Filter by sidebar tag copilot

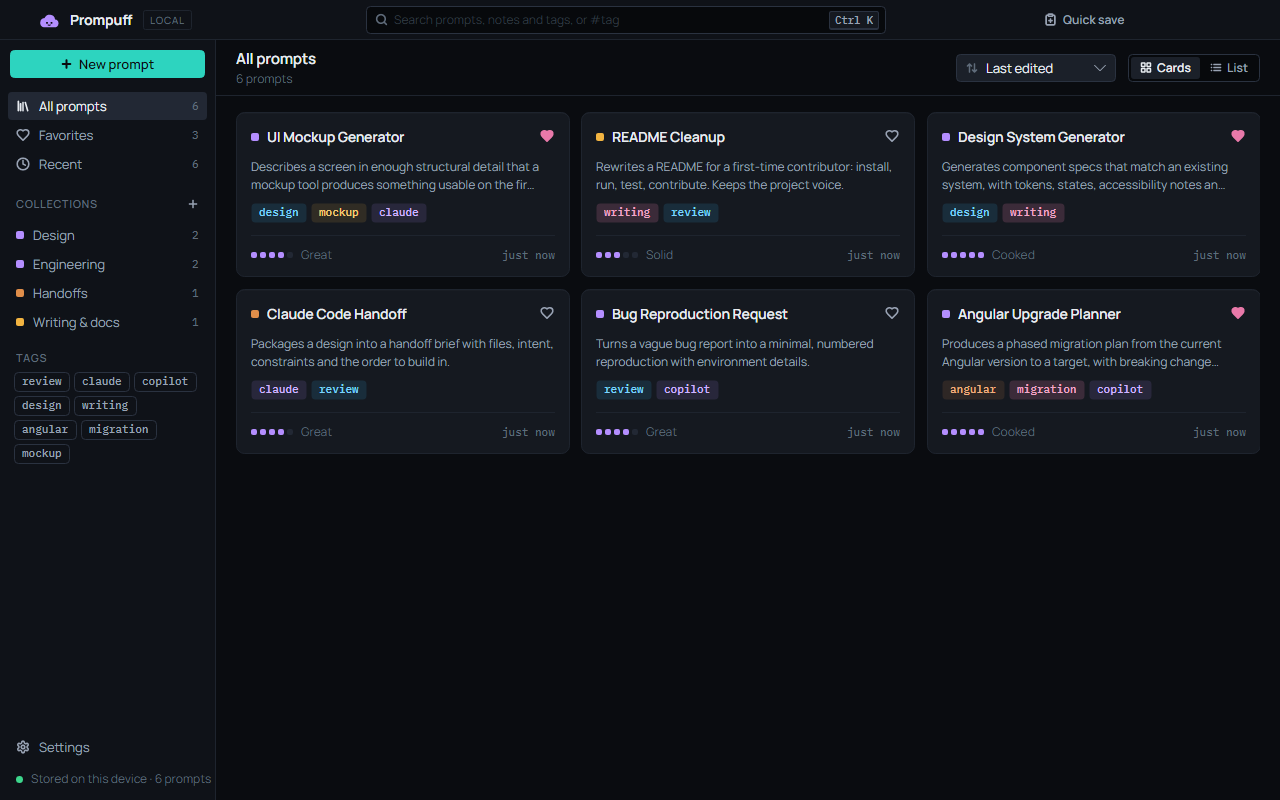pyautogui.click(x=165, y=382)
